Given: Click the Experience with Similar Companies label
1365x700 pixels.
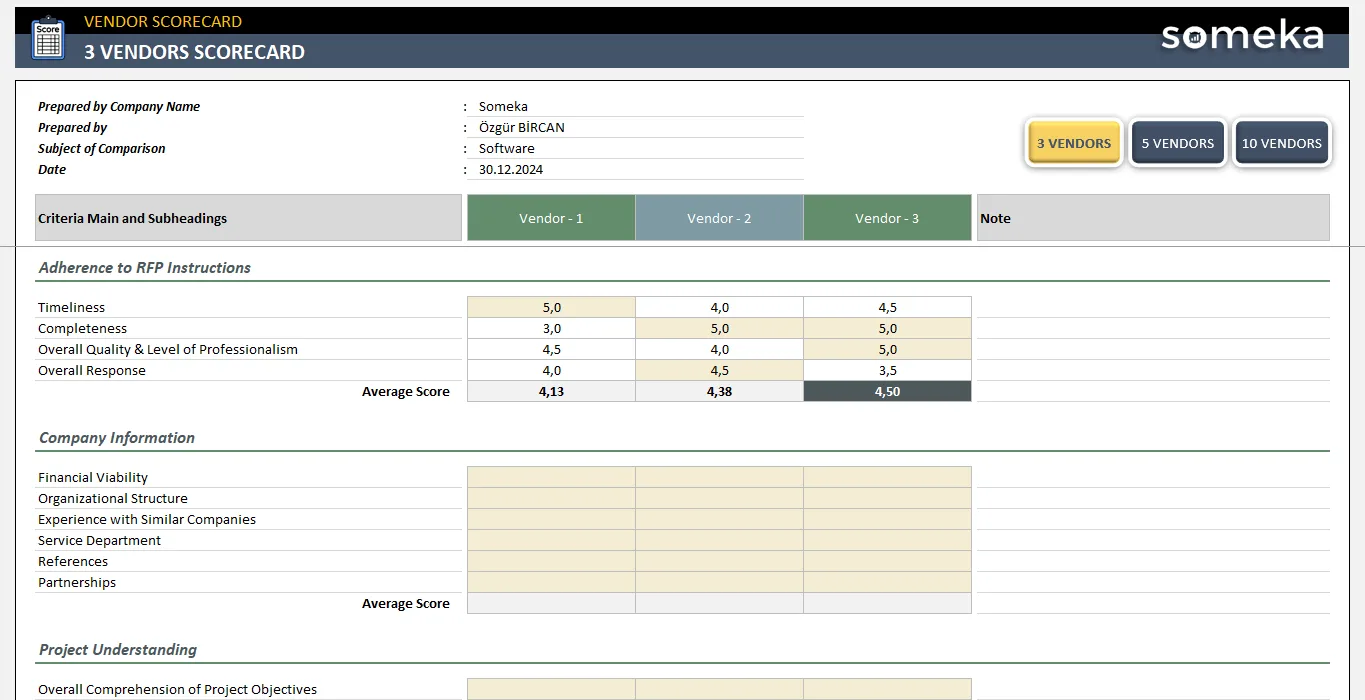Looking at the screenshot, I should [x=147, y=519].
